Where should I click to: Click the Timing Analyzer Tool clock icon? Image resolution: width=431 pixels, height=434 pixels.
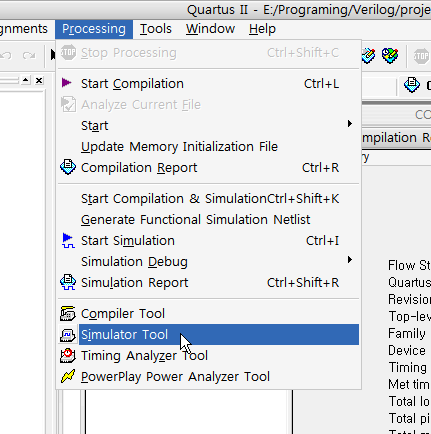click(68, 355)
